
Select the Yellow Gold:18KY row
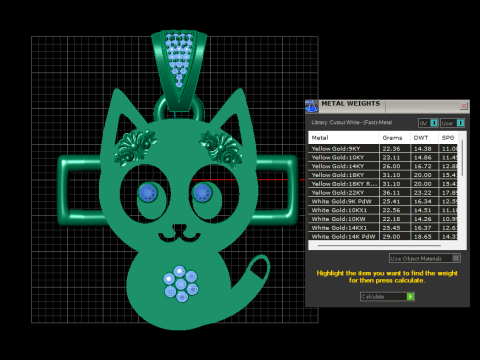tap(383, 175)
